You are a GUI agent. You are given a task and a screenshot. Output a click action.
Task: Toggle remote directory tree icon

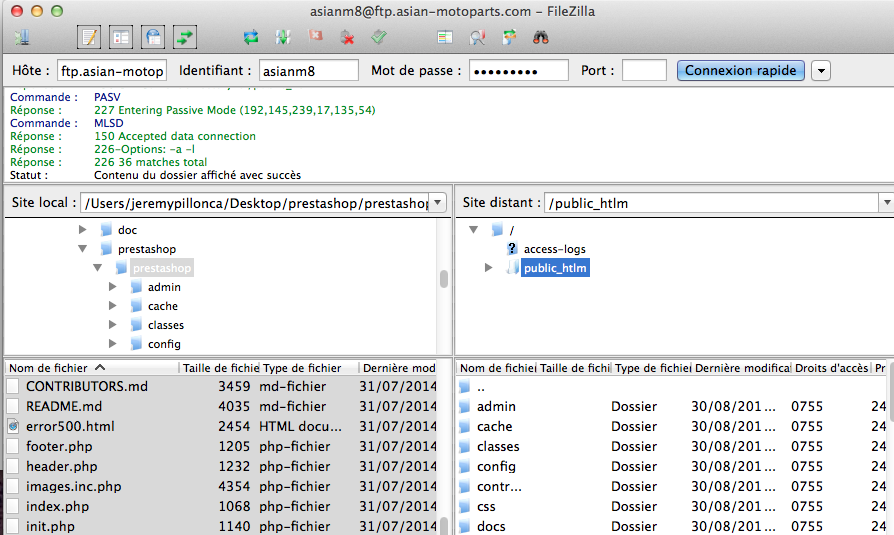pyautogui.click(x=153, y=38)
